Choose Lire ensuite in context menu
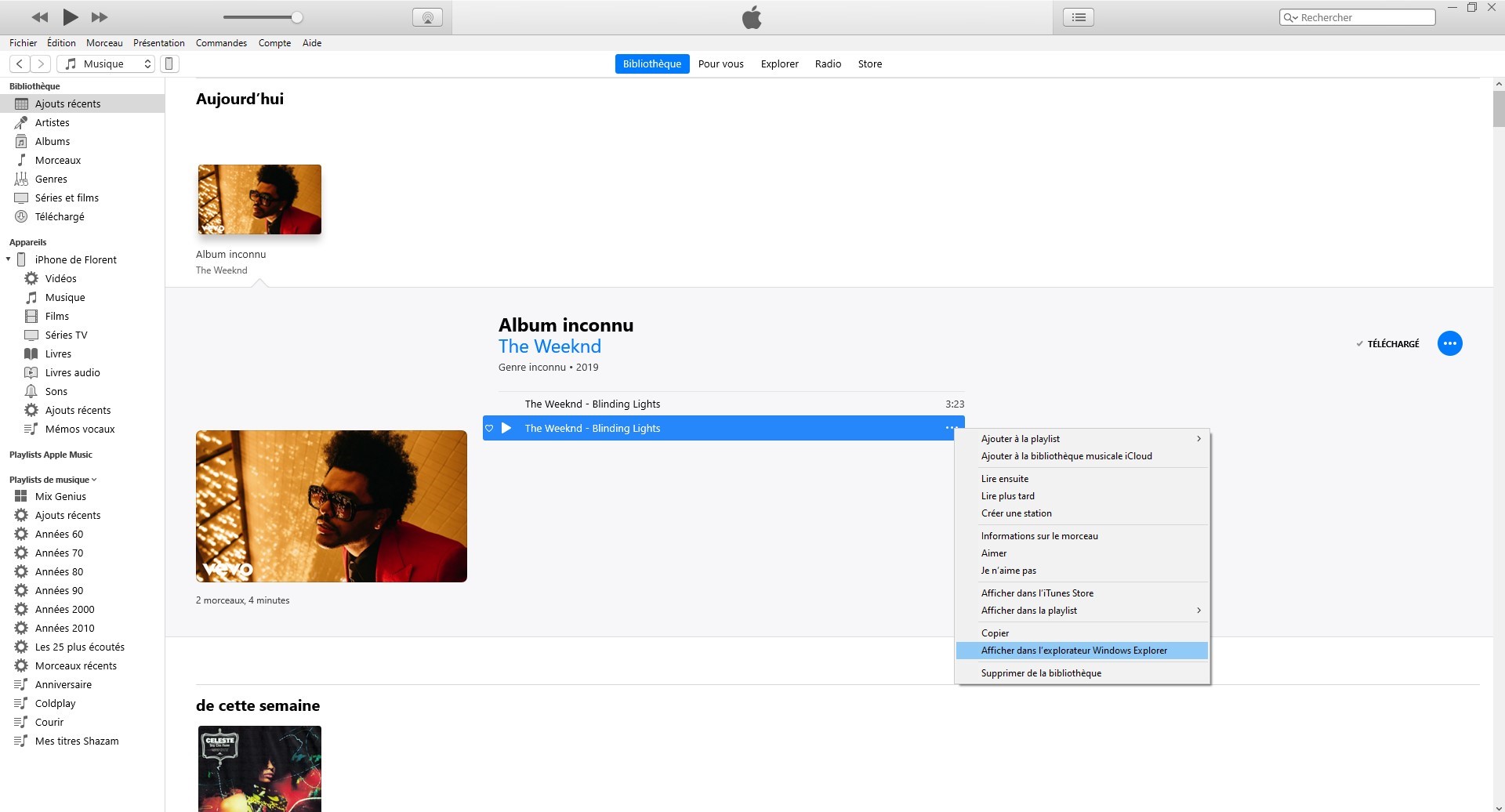Viewport: 1505px width, 812px height. (x=1083, y=479)
